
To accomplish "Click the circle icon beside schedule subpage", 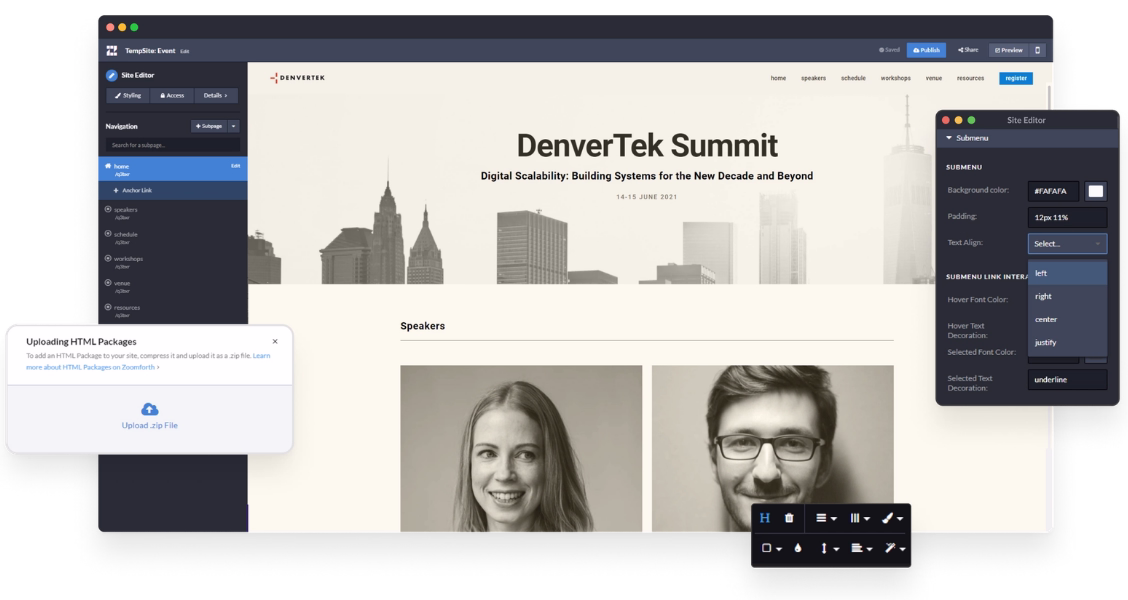I will pyautogui.click(x=108, y=234).
